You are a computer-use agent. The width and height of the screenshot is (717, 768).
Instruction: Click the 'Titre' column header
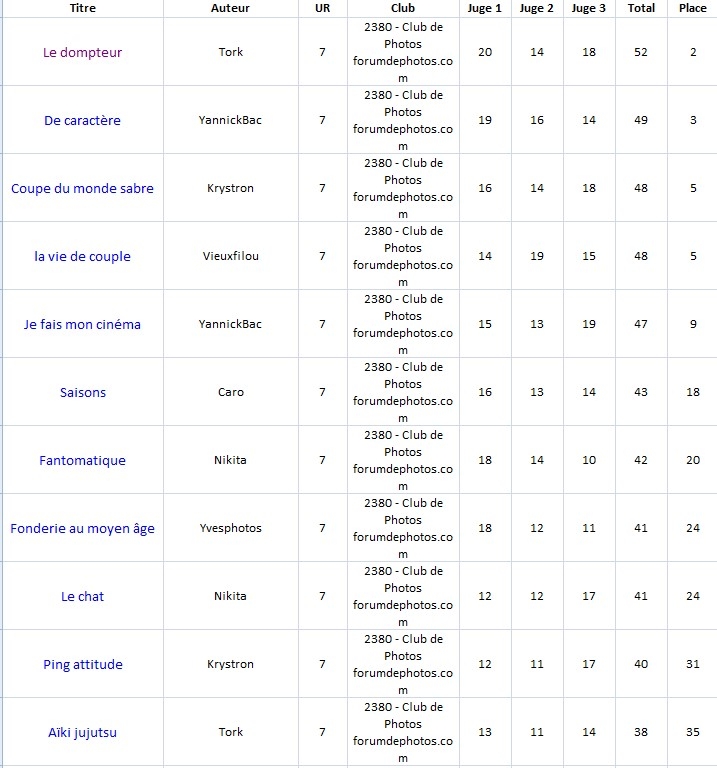click(83, 8)
